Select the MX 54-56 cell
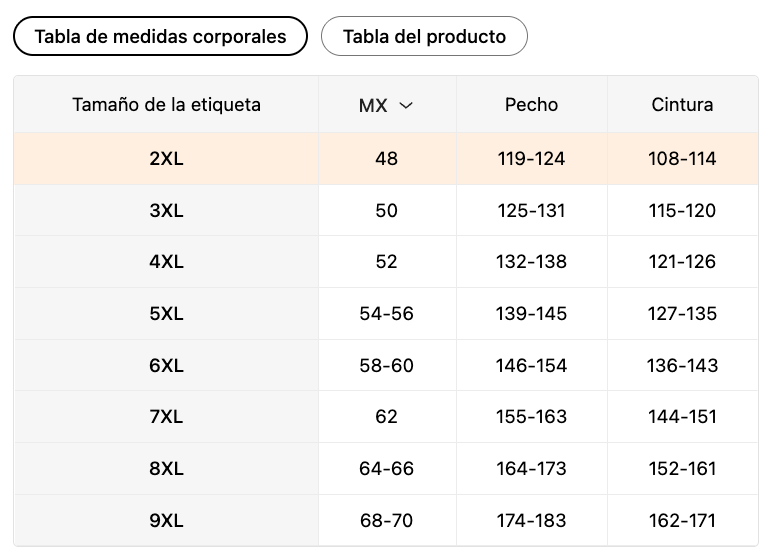The width and height of the screenshot is (772, 560). click(x=386, y=314)
